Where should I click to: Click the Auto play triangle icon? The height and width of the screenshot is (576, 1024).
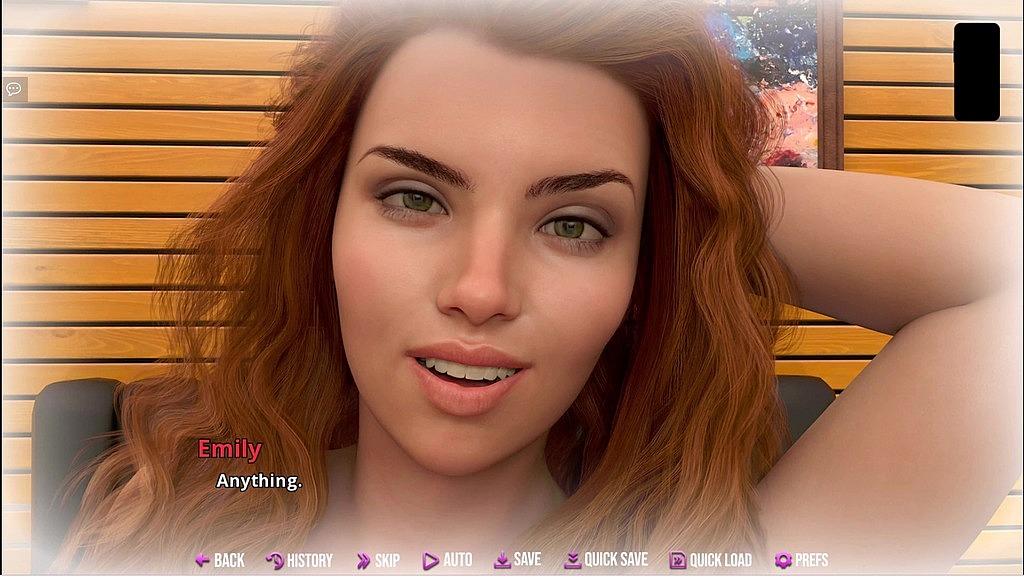click(430, 561)
